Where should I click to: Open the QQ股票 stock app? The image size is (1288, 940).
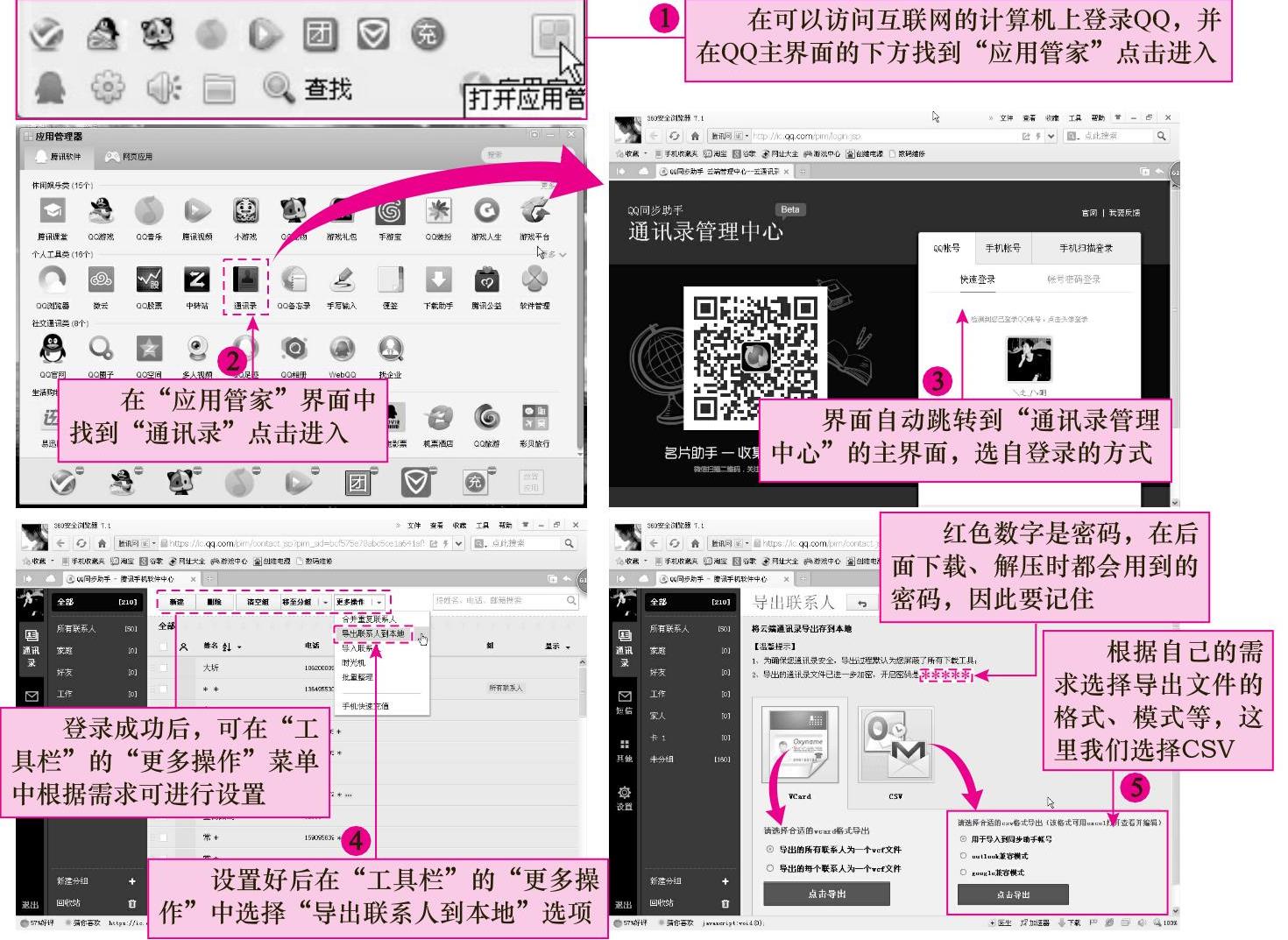tap(149, 280)
